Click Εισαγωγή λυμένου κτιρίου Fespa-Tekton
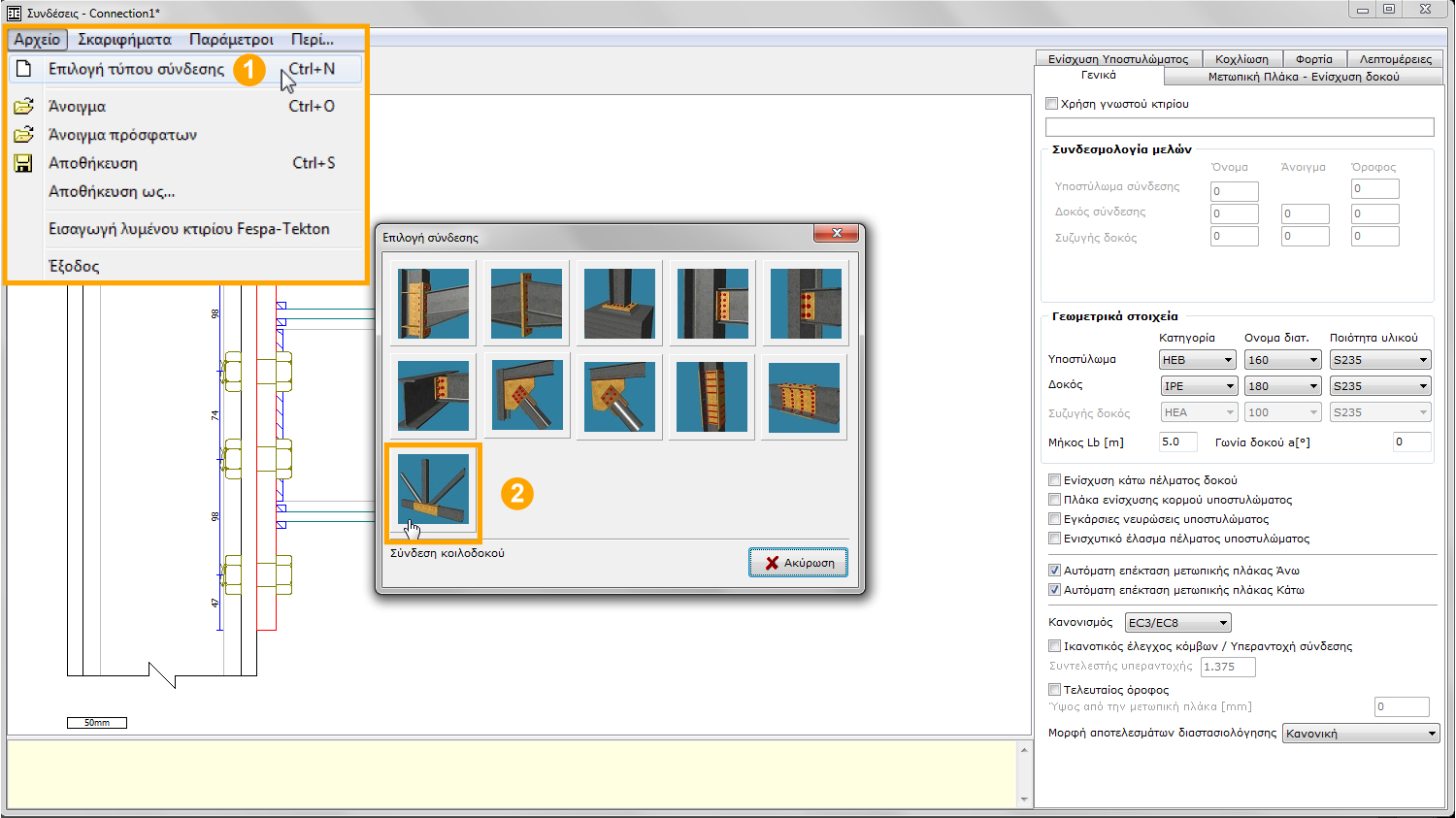 pyautogui.click(x=189, y=229)
